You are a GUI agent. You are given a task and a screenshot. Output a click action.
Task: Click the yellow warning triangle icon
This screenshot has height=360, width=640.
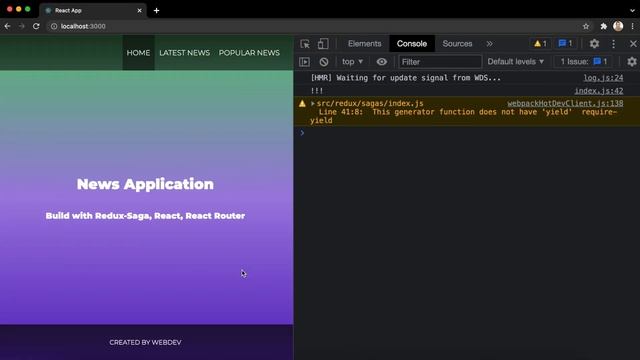[x=302, y=104]
